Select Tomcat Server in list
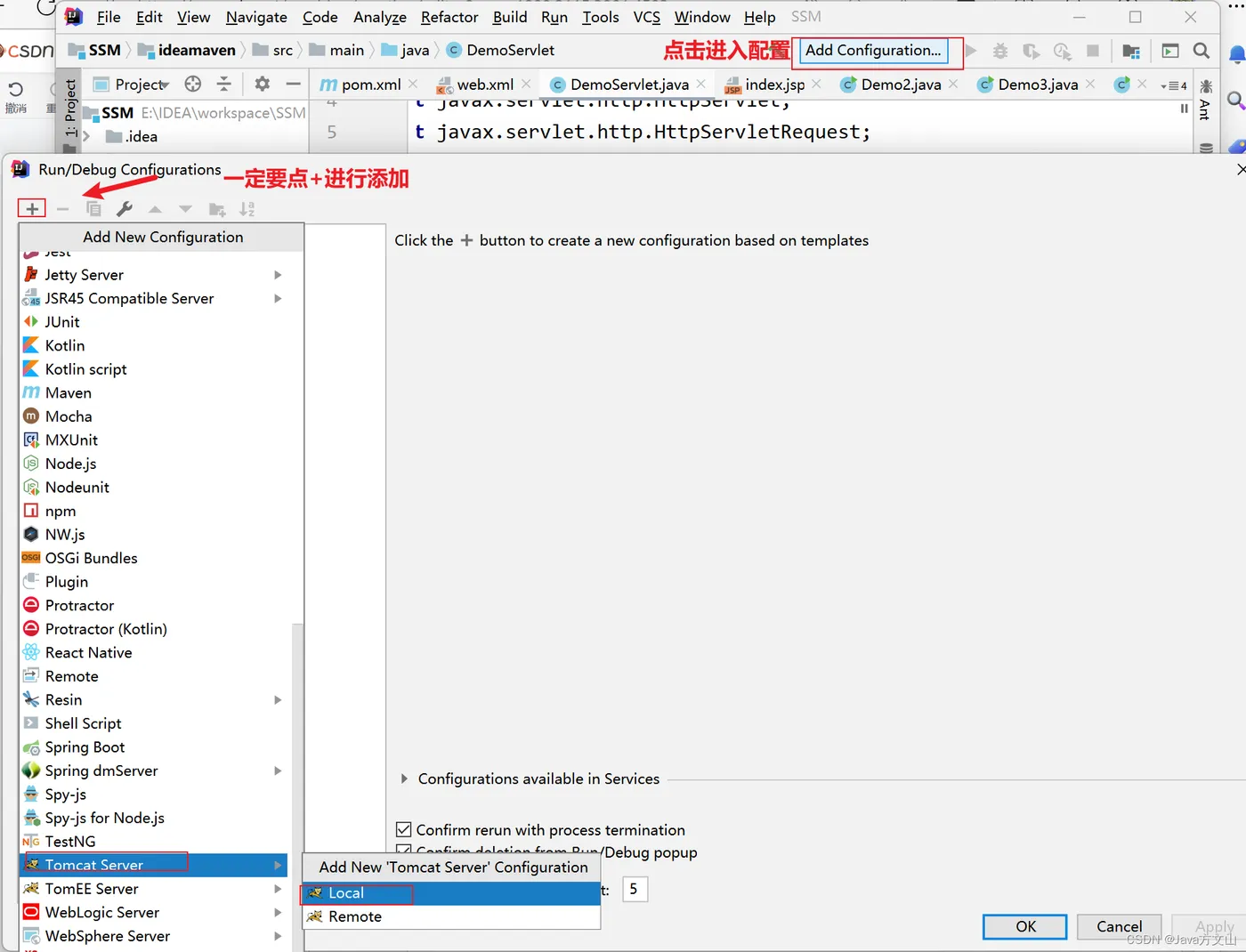This screenshot has width=1246, height=952. click(153, 865)
